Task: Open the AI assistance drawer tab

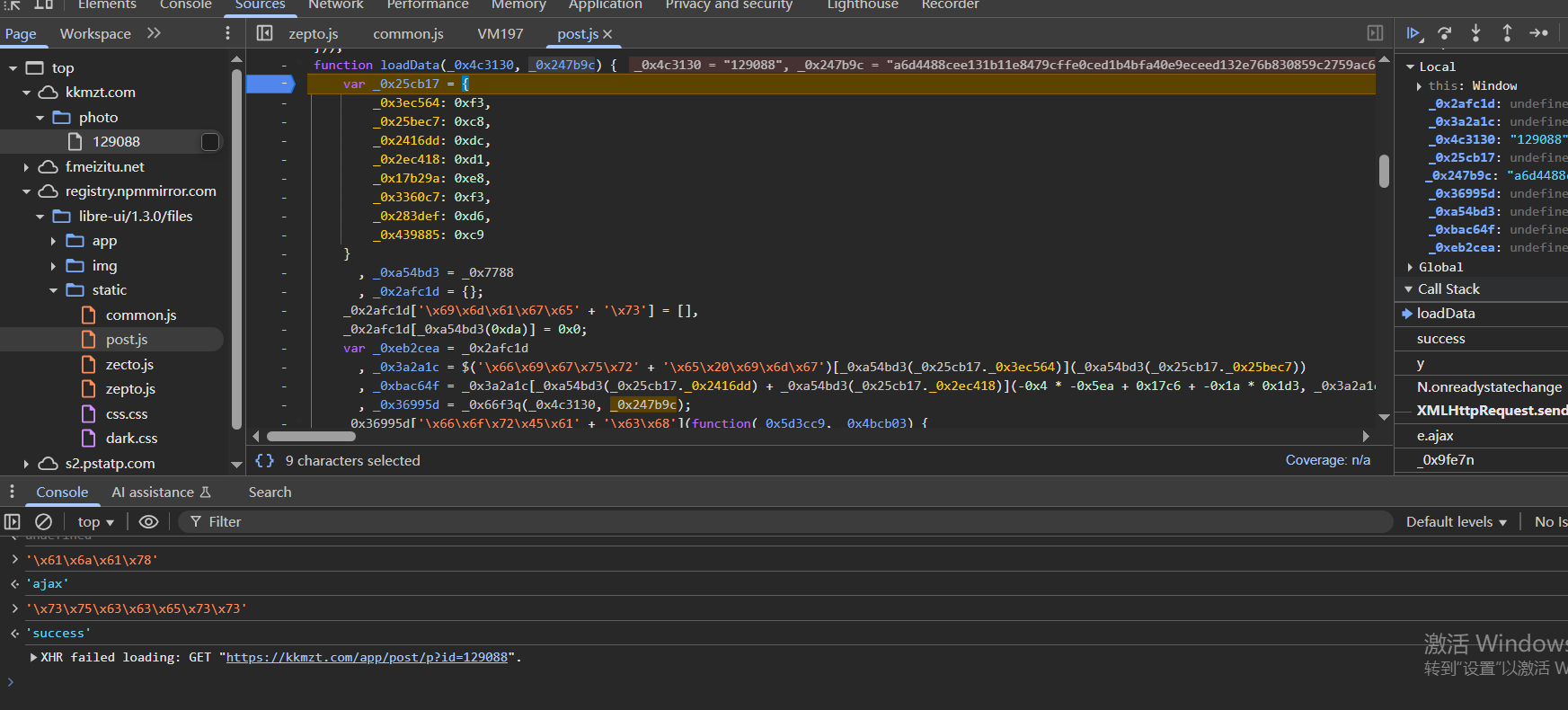Action: [161, 492]
